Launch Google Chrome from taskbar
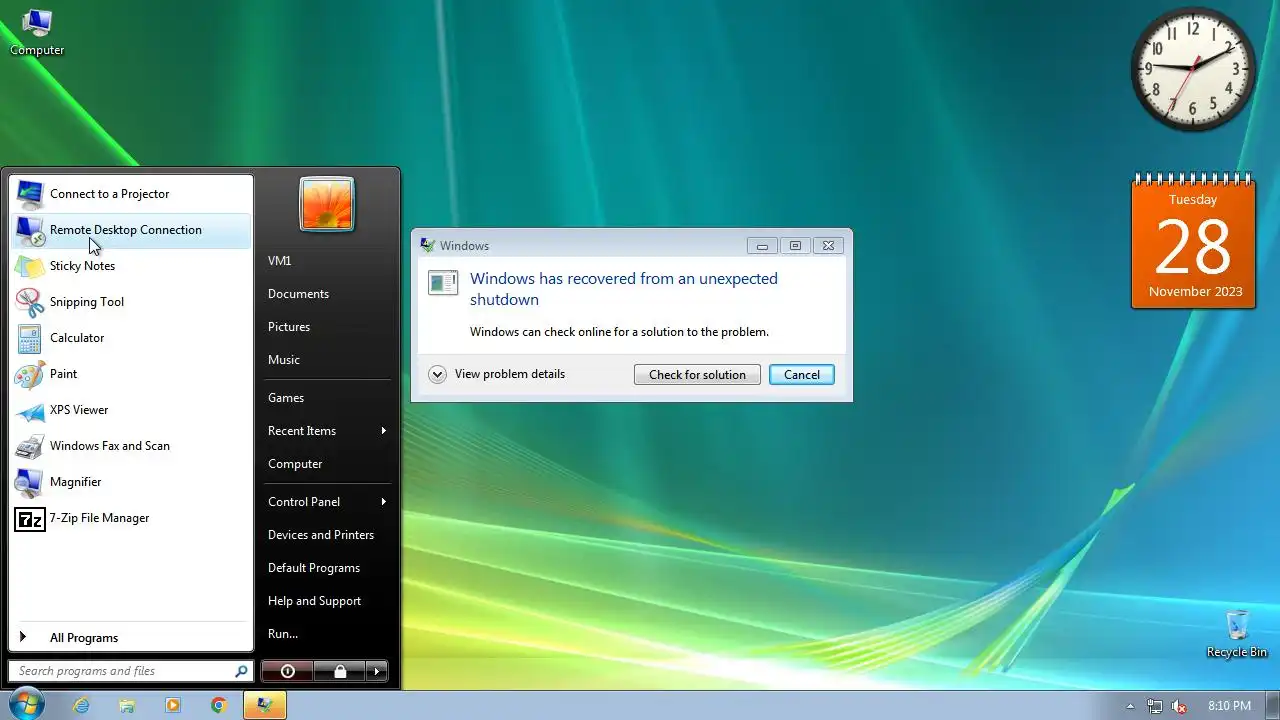The height and width of the screenshot is (720, 1280). coord(219,705)
